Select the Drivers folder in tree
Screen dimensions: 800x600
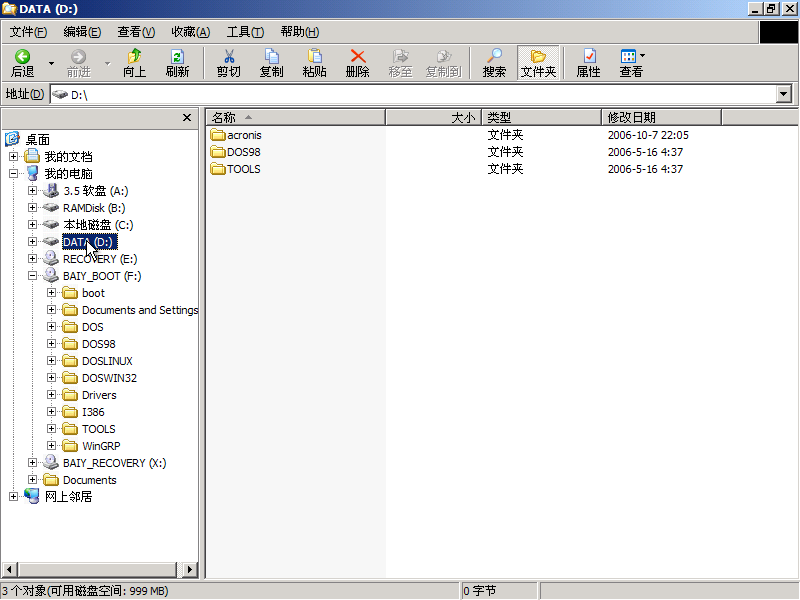click(99, 395)
